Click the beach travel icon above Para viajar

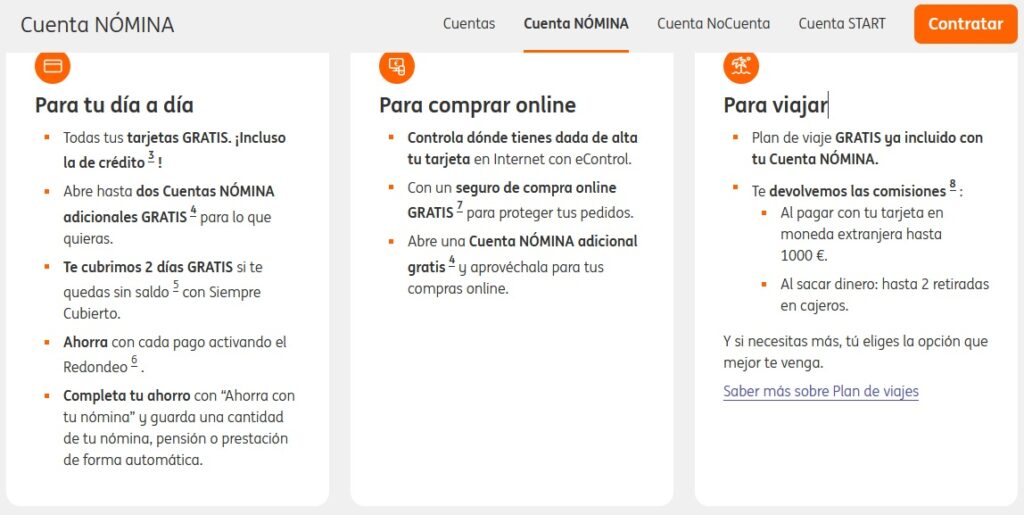tap(741, 66)
